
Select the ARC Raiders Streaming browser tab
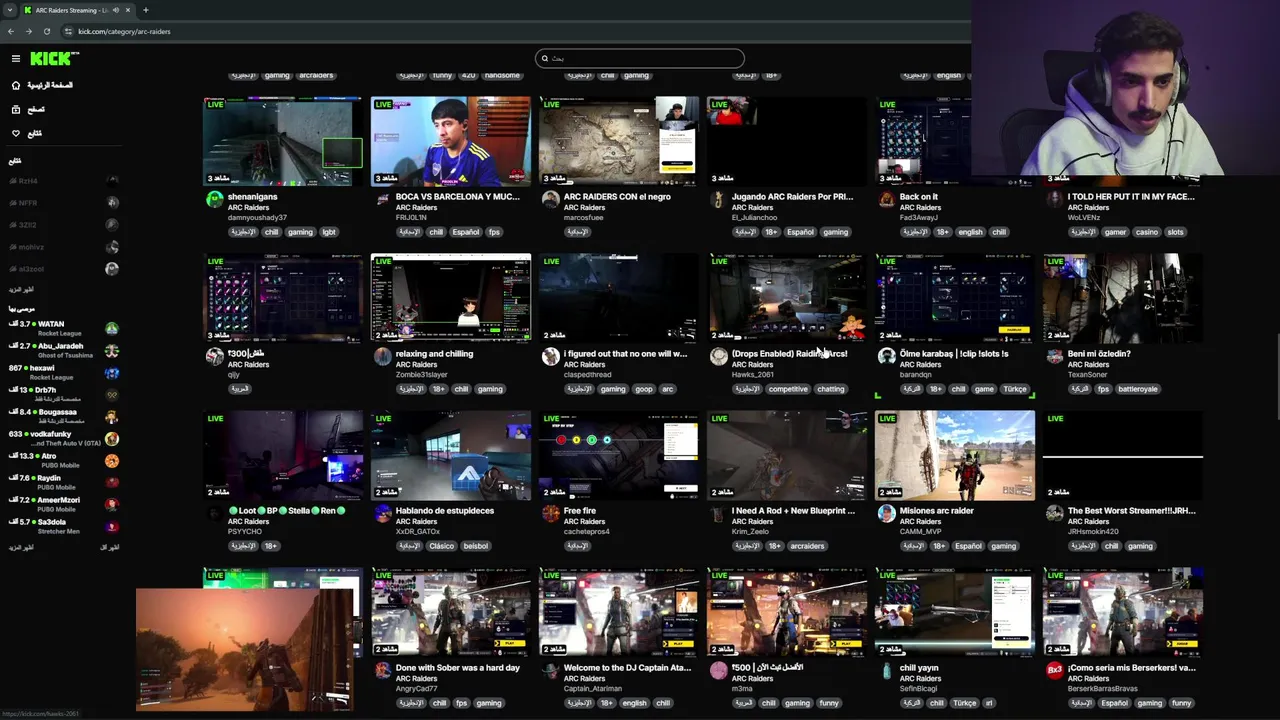tap(78, 10)
